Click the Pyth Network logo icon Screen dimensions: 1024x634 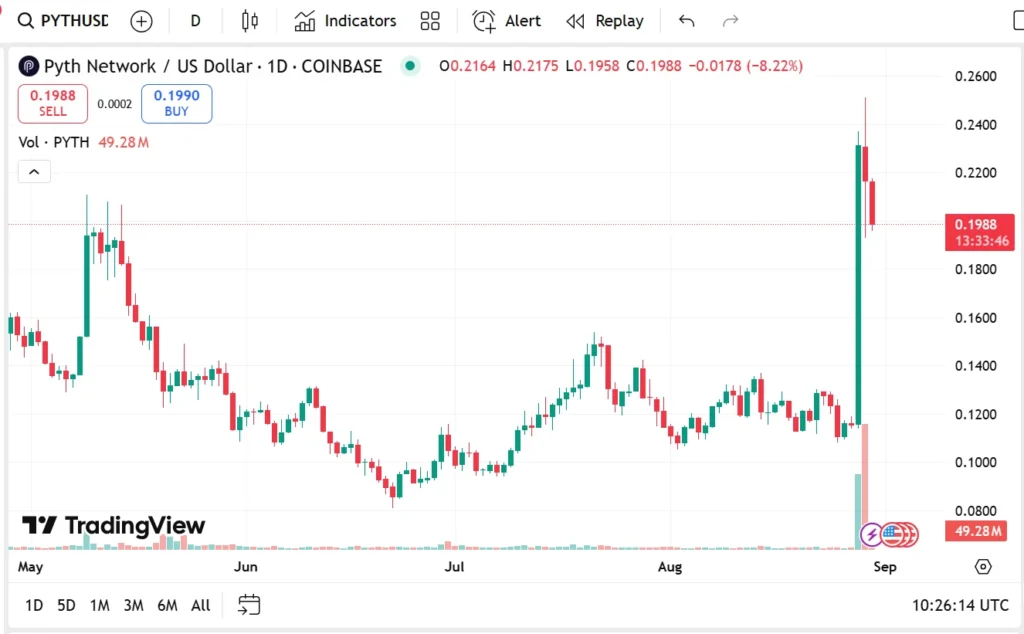tap(29, 66)
